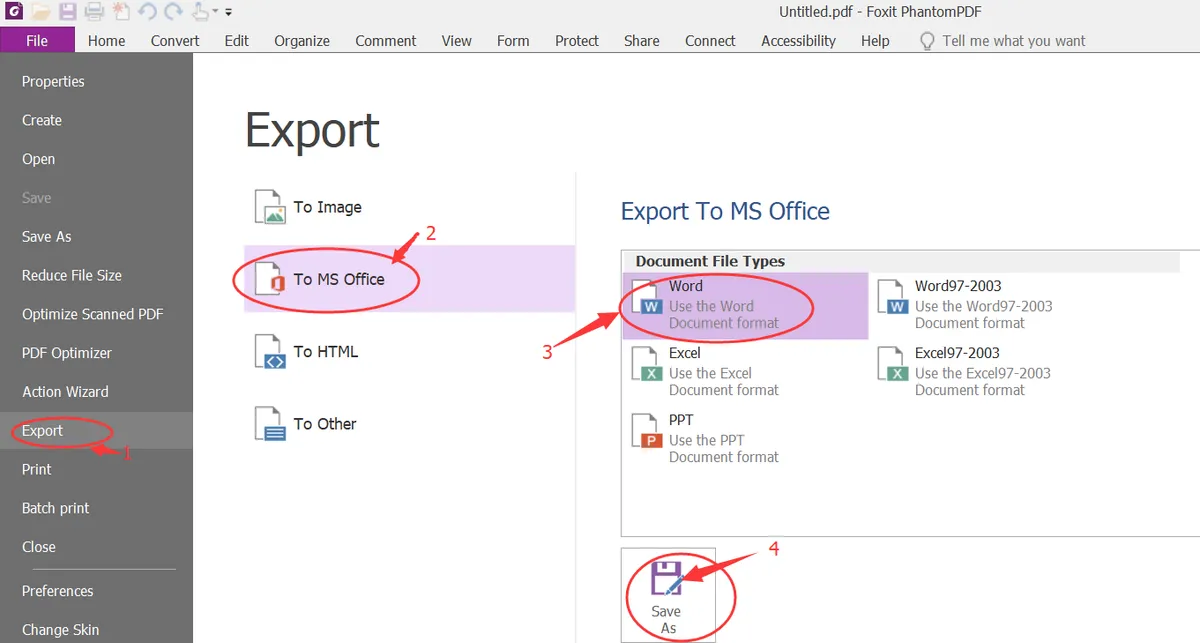Open the Accessibility ribbon tab
Screen dimensions: 1200x643
(x=798, y=41)
